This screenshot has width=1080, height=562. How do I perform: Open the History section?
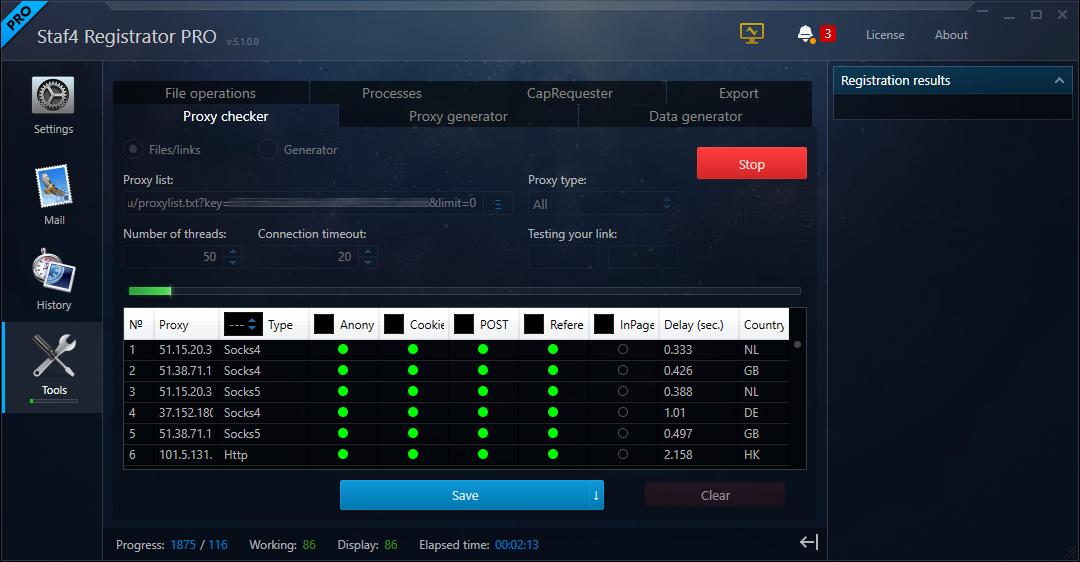tap(54, 280)
